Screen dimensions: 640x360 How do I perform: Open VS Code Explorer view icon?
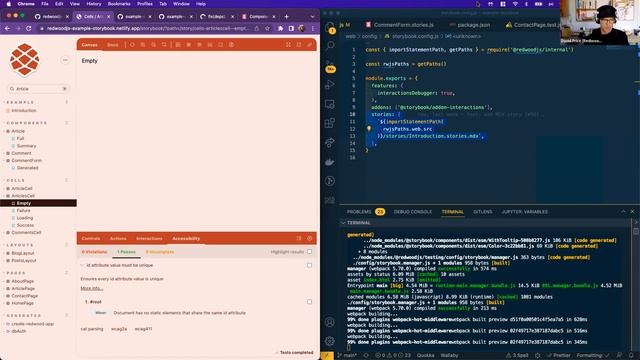pyautogui.click(x=330, y=27)
